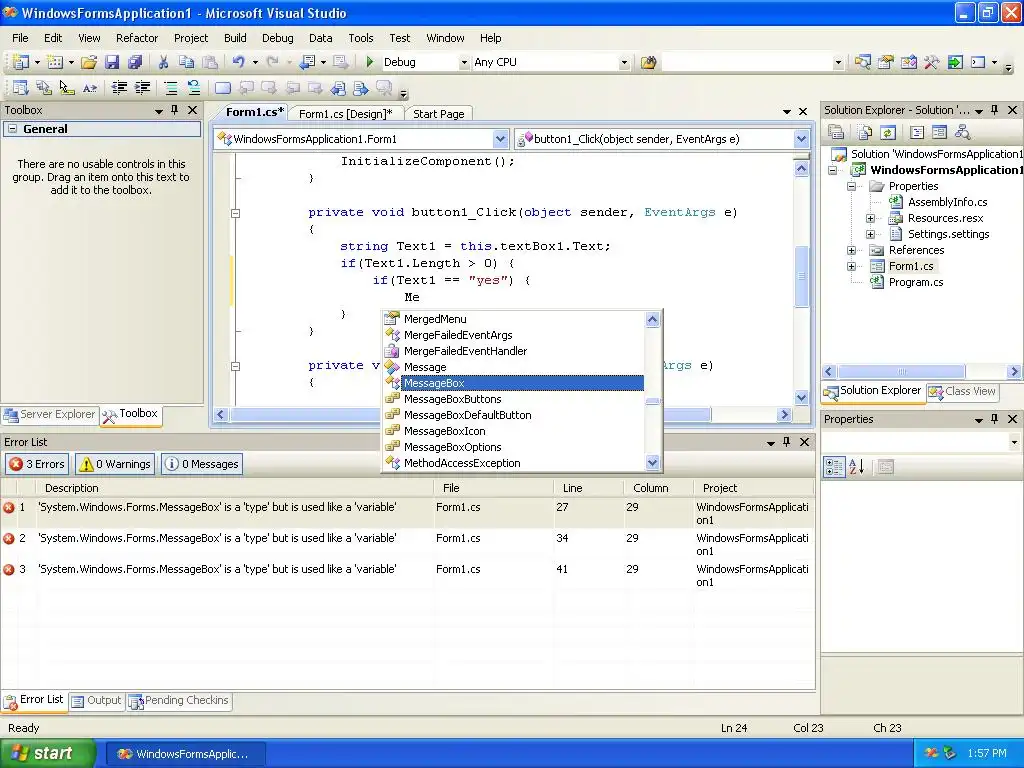Open the WindowsFormsApplication1.Form1 class dropdown
The height and width of the screenshot is (768, 1024).
click(500, 139)
